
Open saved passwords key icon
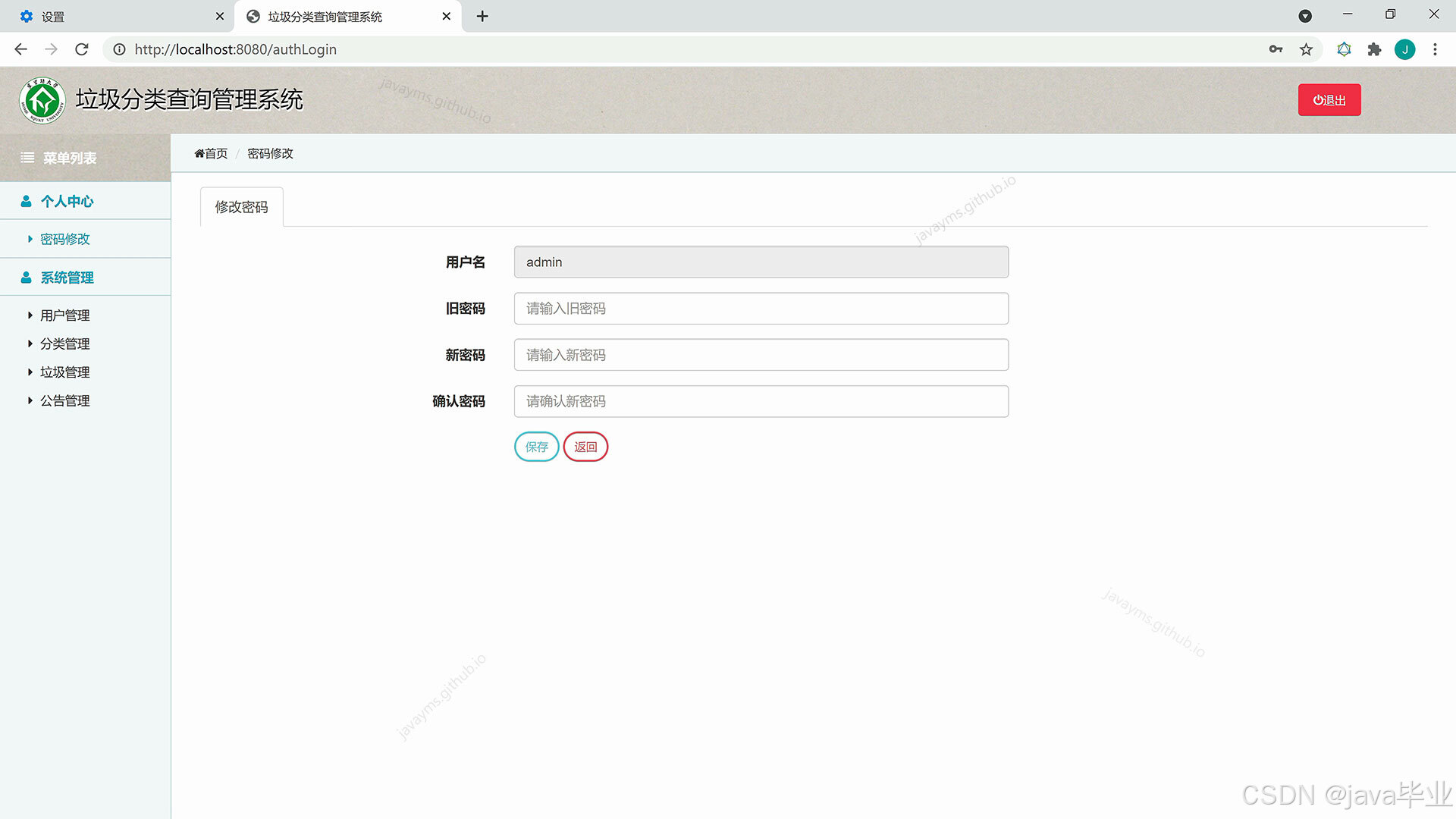(1276, 49)
